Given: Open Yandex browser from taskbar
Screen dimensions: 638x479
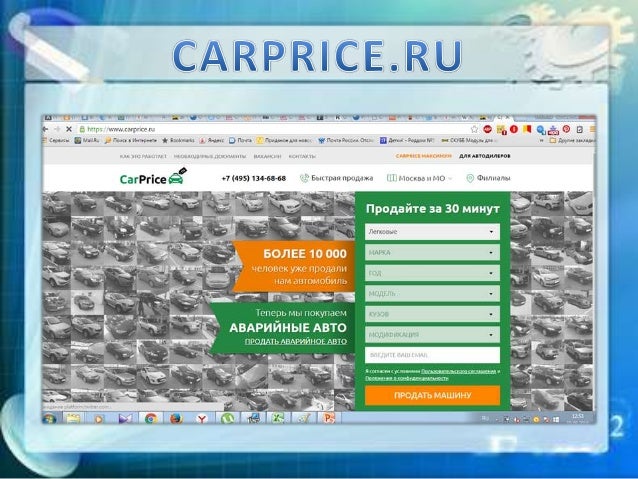Looking at the screenshot, I should 201,418.
